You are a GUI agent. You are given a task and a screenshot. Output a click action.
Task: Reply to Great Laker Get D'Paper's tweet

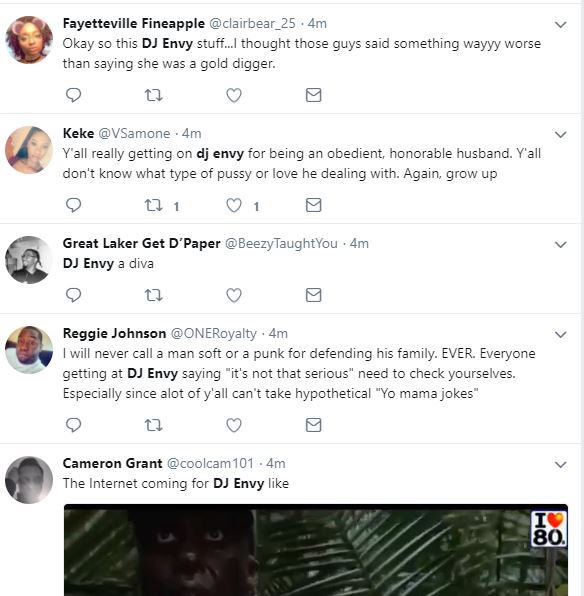click(x=73, y=295)
